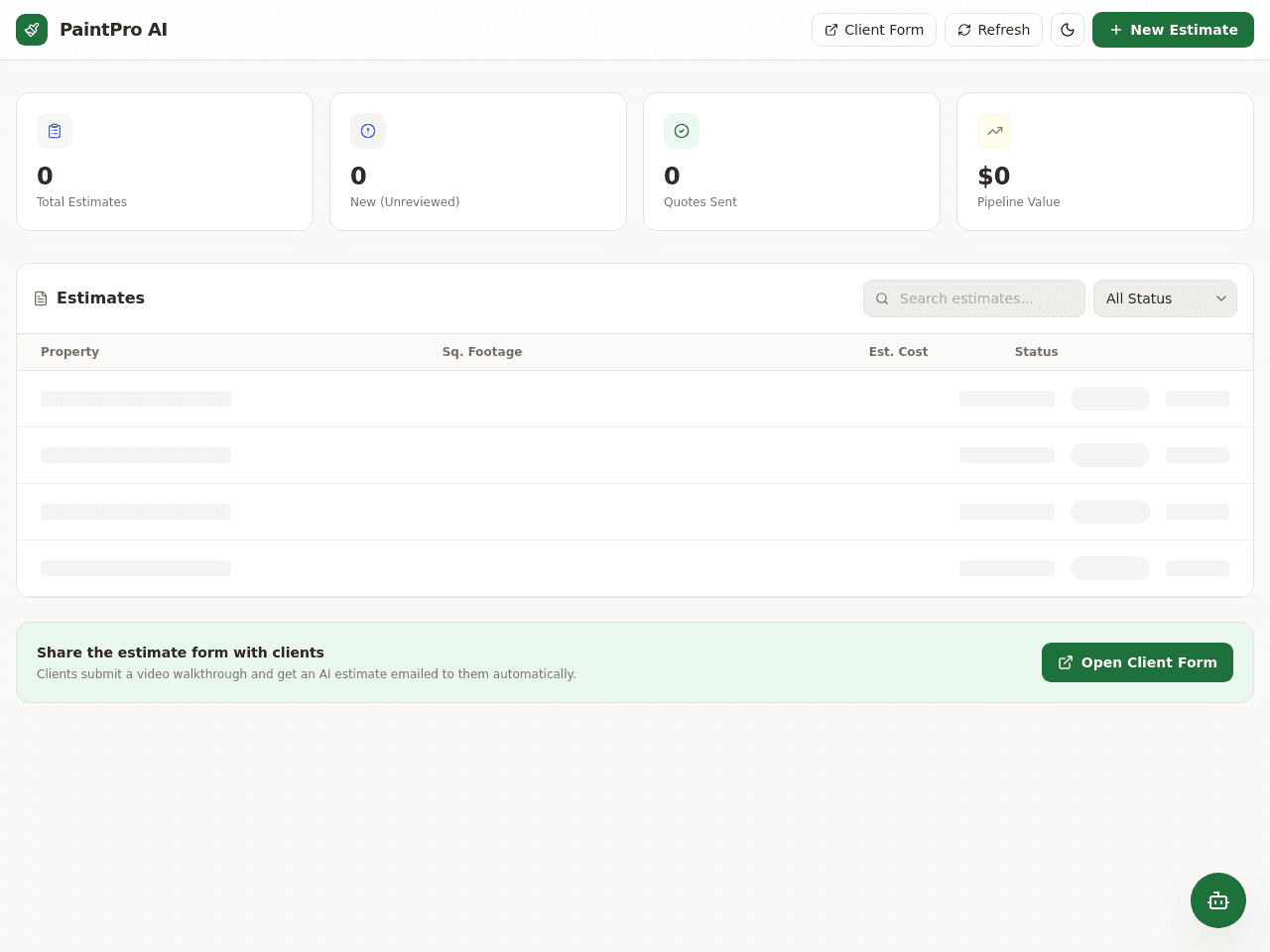Screen dimensions: 1270x952
Task: Click the New (Unreviewed) label
Action: pyautogui.click(x=405, y=202)
